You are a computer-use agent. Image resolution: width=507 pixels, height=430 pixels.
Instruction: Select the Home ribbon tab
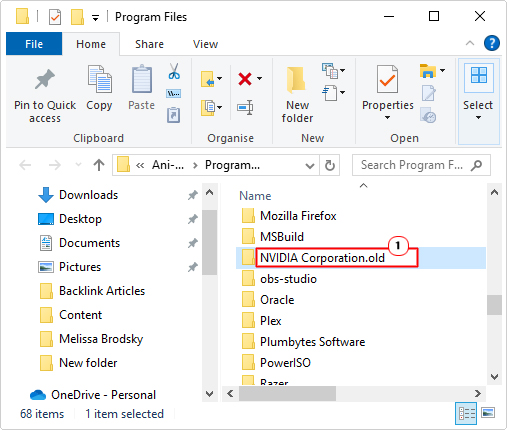pyautogui.click(x=91, y=44)
